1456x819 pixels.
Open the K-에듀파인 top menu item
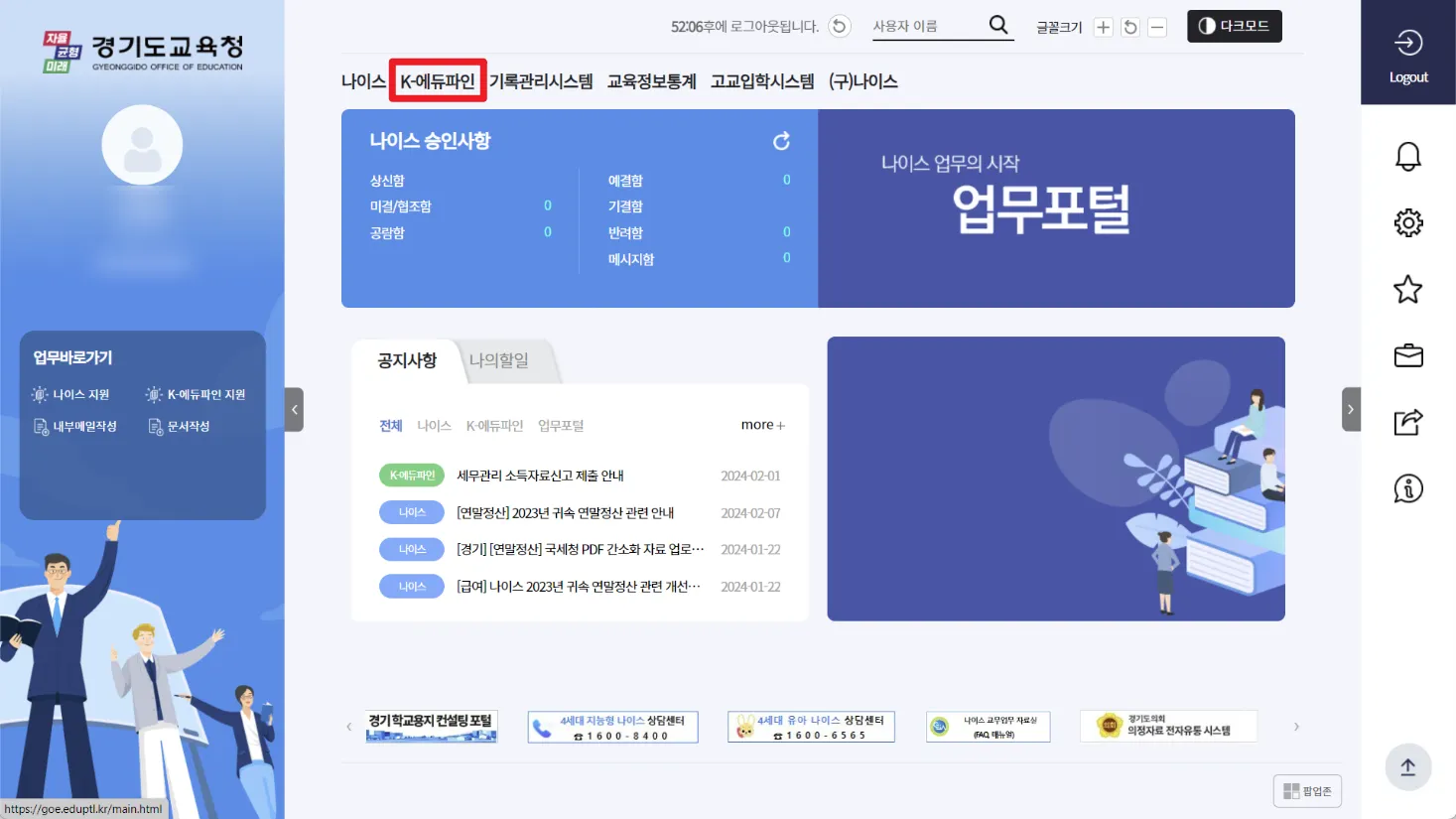click(438, 81)
